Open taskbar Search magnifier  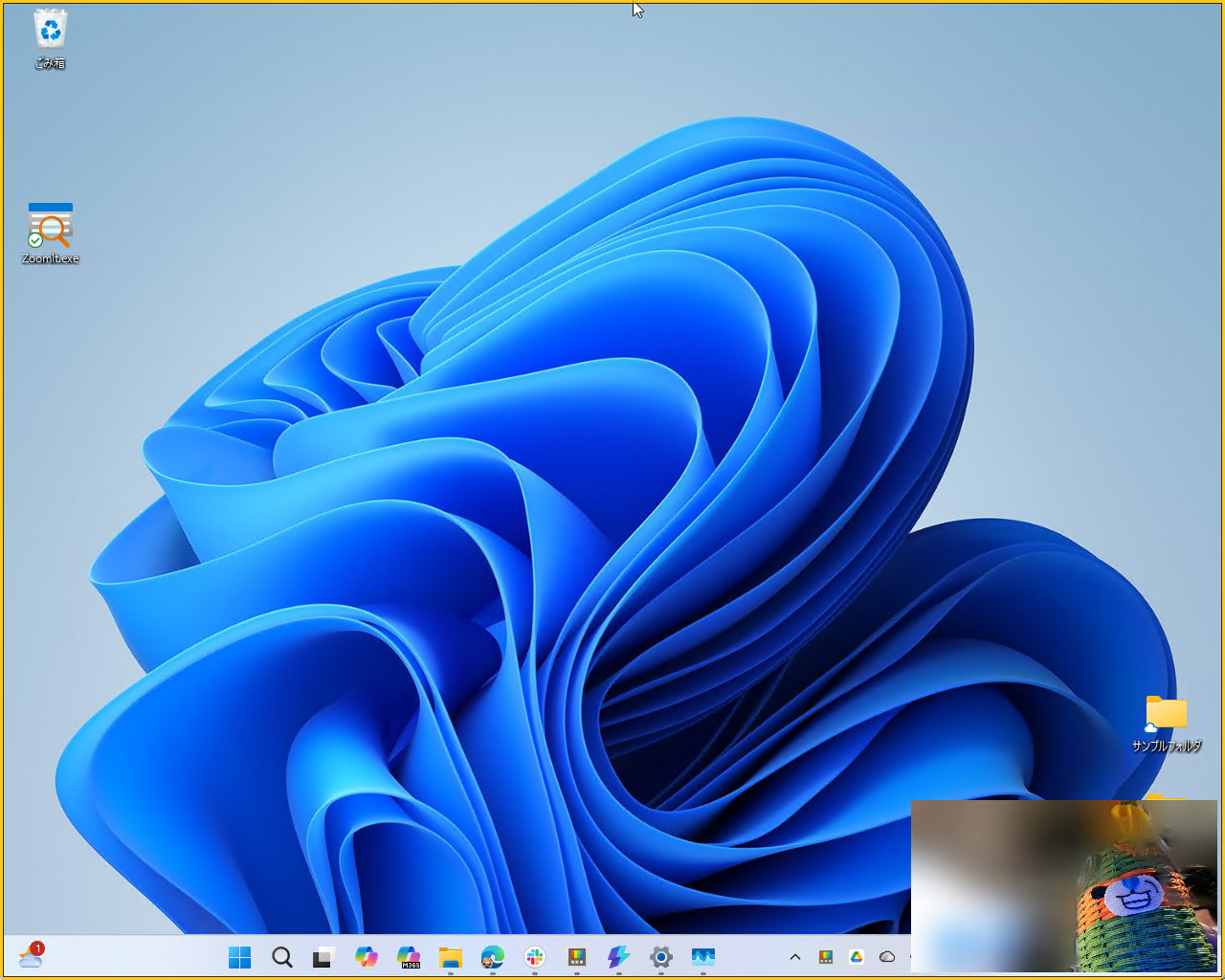pos(282,957)
